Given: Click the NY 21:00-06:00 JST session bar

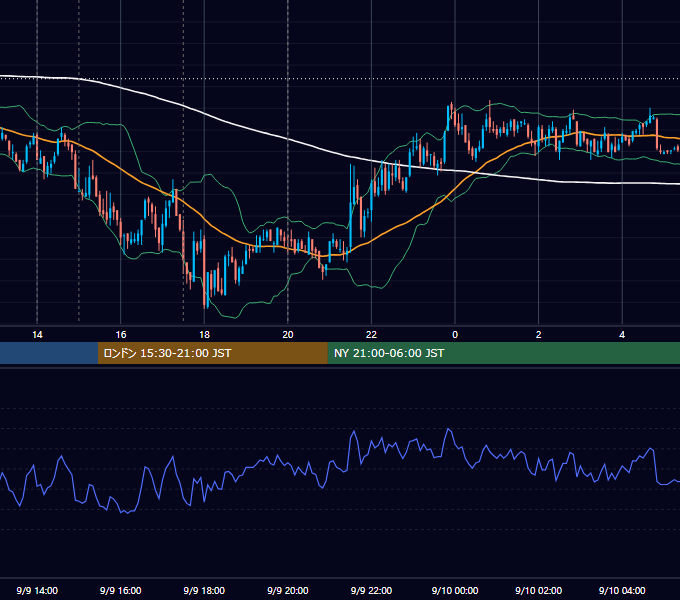Looking at the screenshot, I should (503, 353).
